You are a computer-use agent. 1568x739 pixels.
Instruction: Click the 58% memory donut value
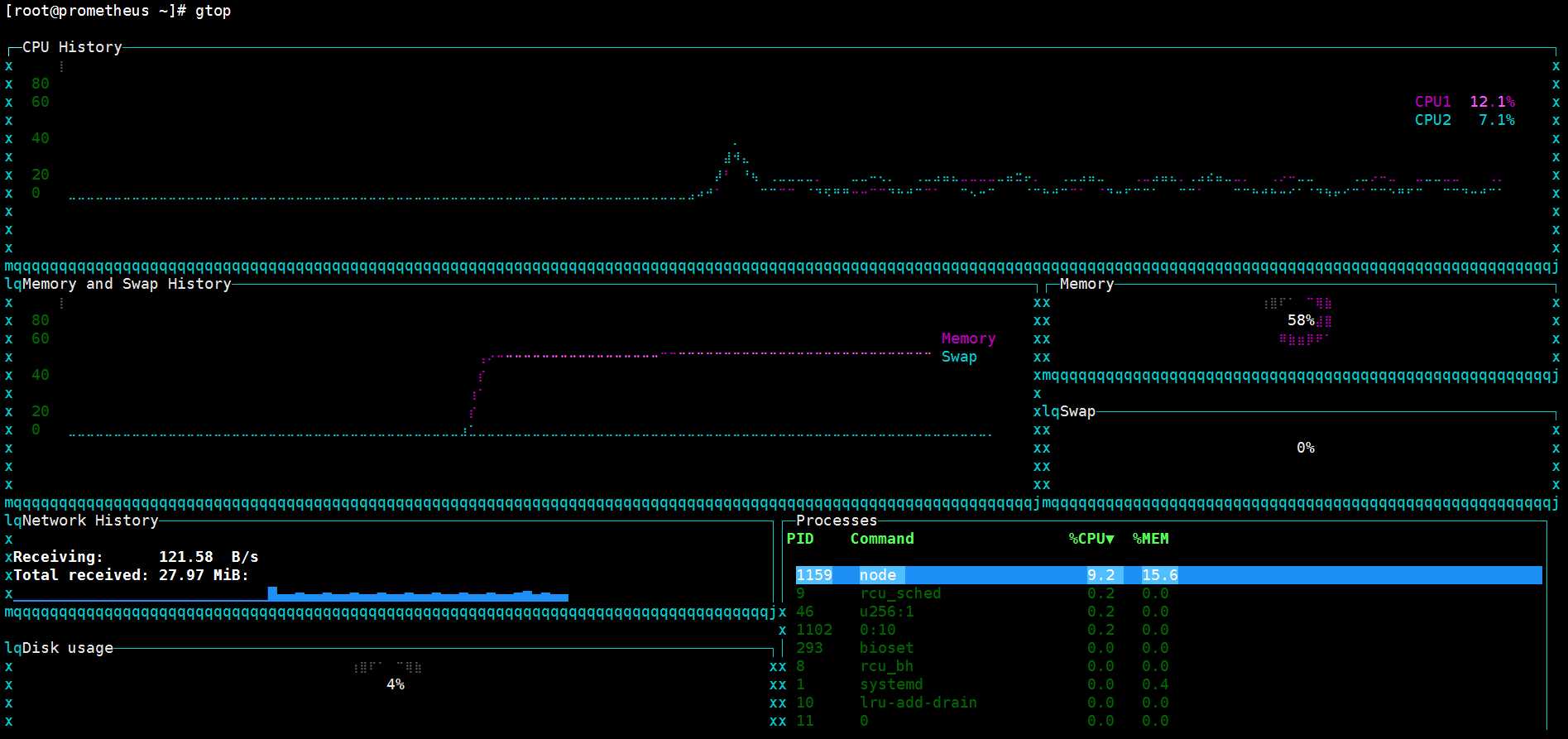tap(1301, 320)
